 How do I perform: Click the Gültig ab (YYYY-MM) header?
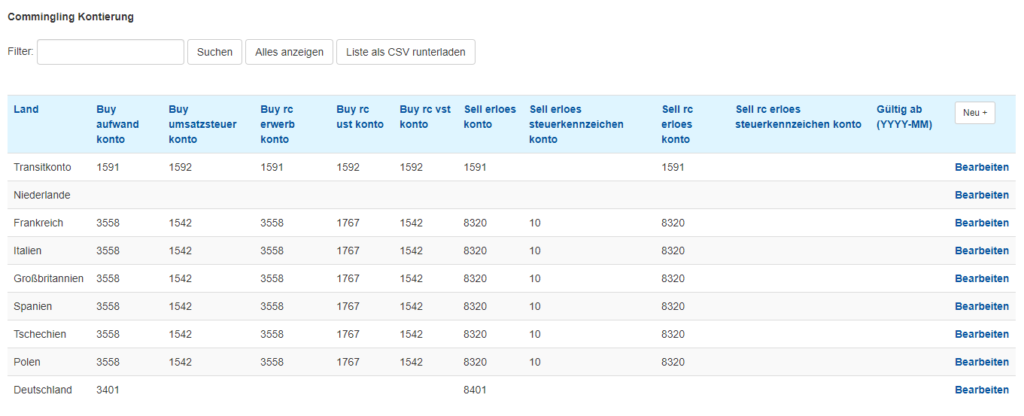click(904, 117)
